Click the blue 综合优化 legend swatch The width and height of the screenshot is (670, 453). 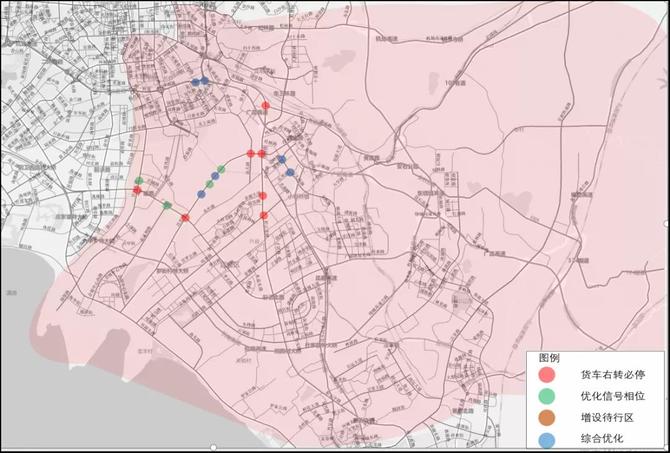click(x=546, y=438)
